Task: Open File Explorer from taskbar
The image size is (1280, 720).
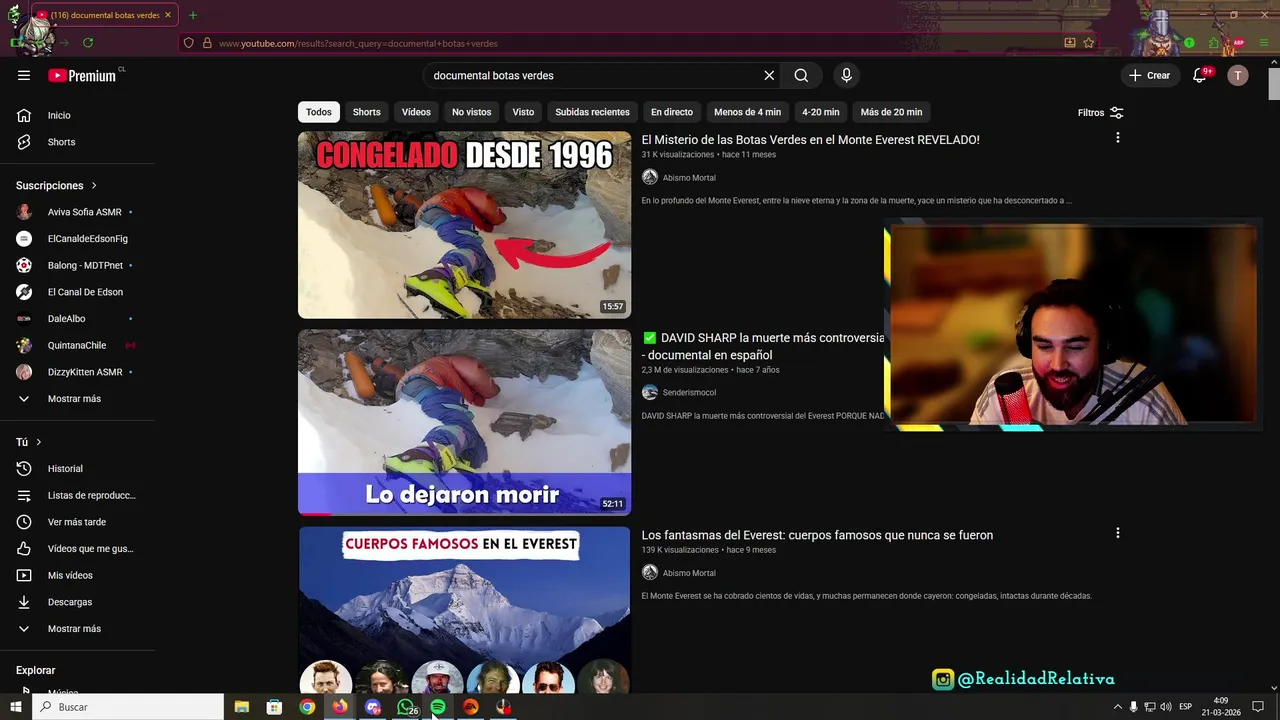Action: pos(241,707)
